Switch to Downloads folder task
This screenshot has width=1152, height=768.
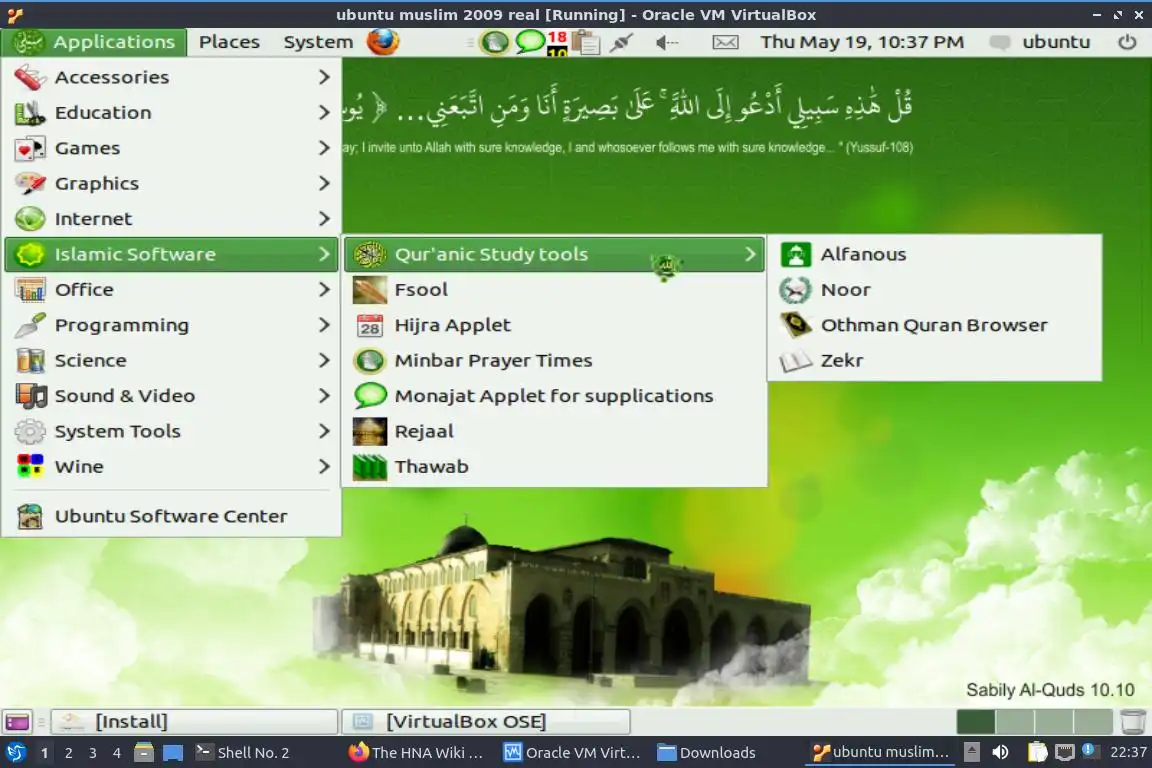pyautogui.click(x=706, y=753)
